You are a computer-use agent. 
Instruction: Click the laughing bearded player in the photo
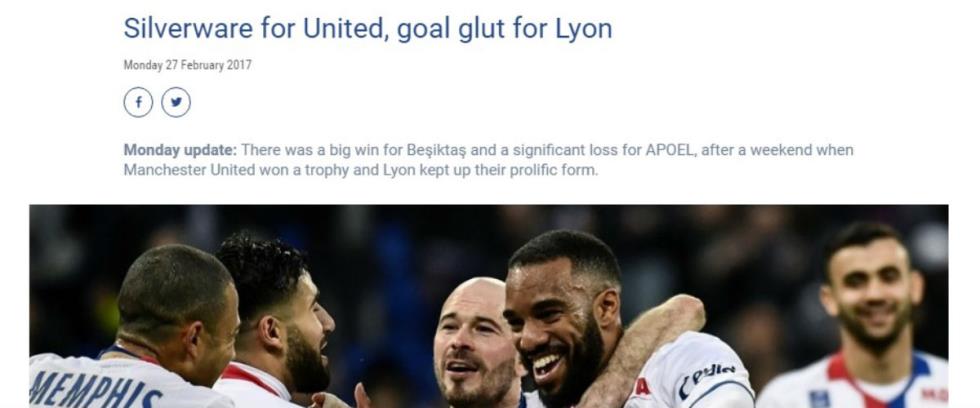coord(558,319)
